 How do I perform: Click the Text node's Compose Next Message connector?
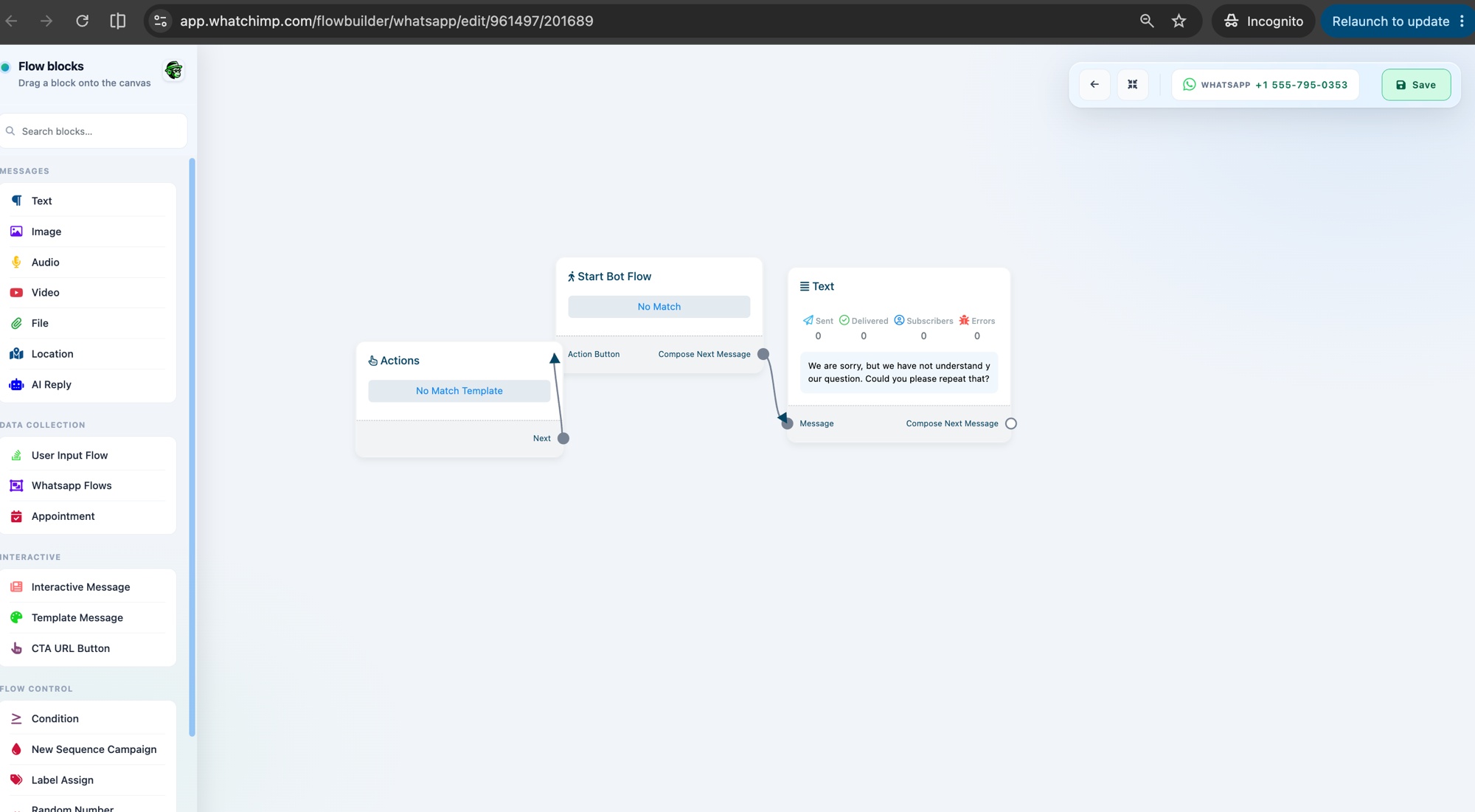click(1011, 423)
